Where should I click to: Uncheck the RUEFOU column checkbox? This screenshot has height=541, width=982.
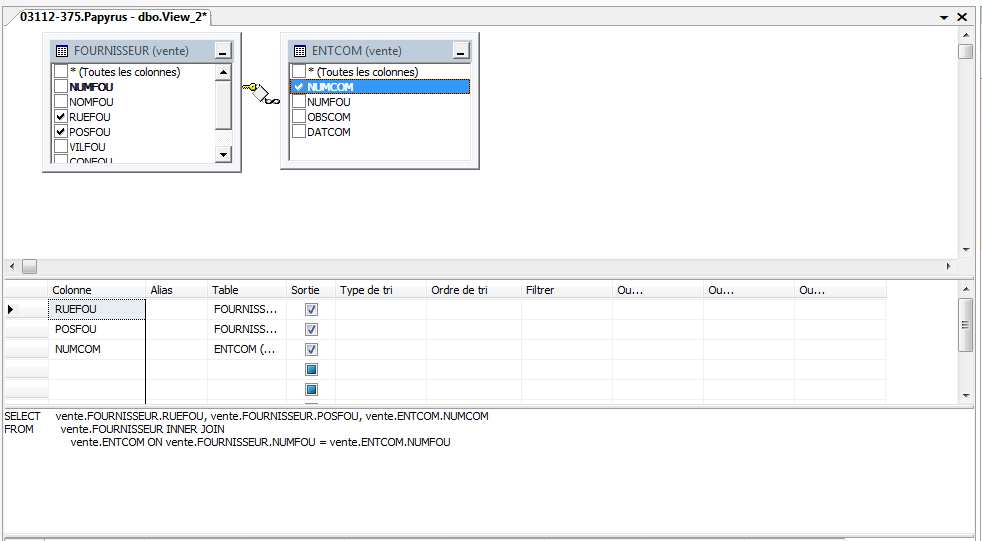[x=61, y=117]
